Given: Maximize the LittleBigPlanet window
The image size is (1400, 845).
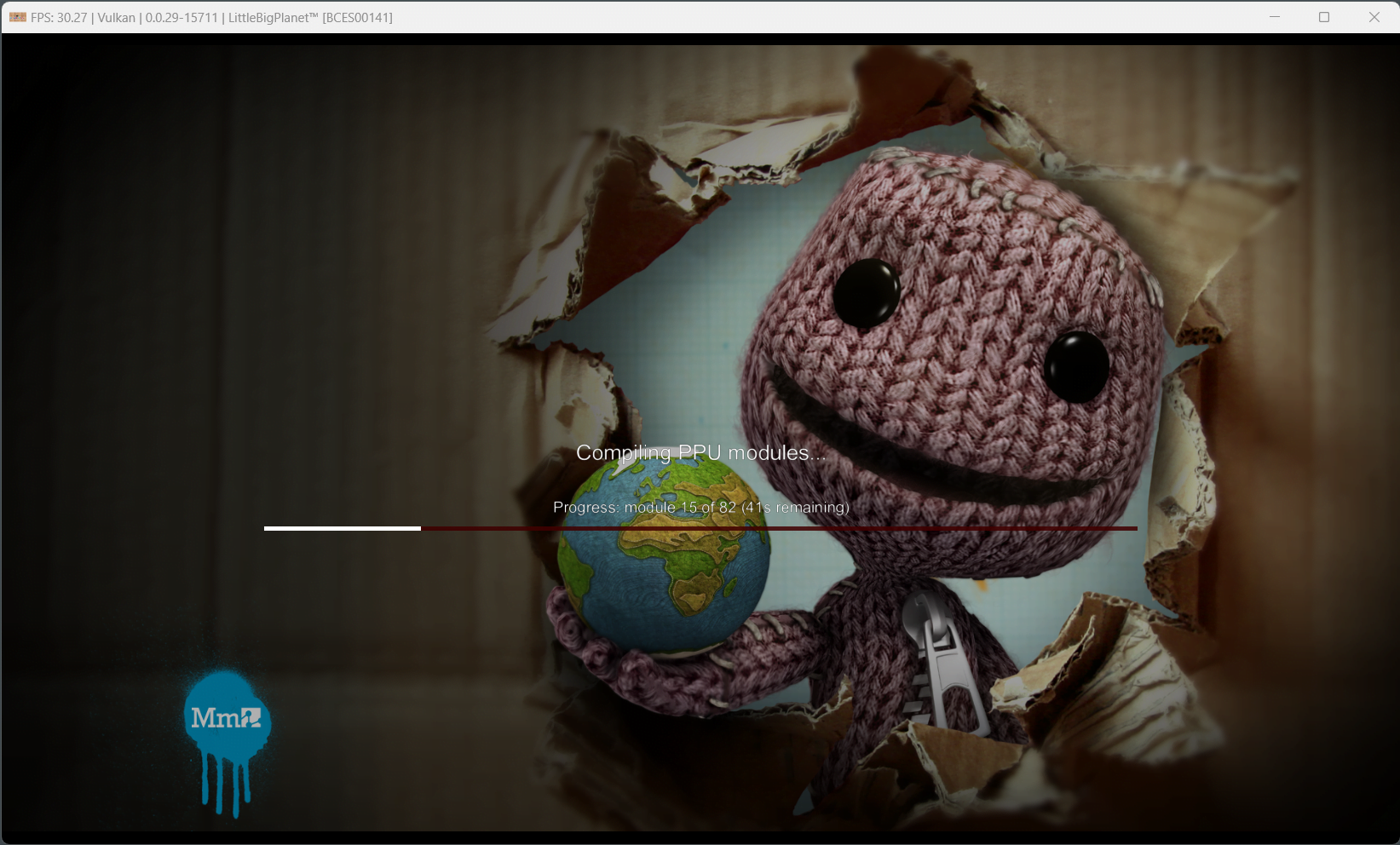Looking at the screenshot, I should pos(1324,17).
